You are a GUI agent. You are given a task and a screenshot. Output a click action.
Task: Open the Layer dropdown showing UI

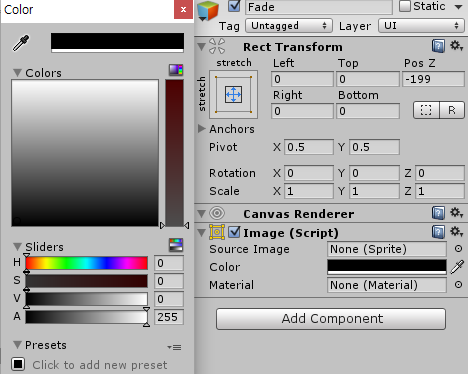pyautogui.click(x=421, y=26)
